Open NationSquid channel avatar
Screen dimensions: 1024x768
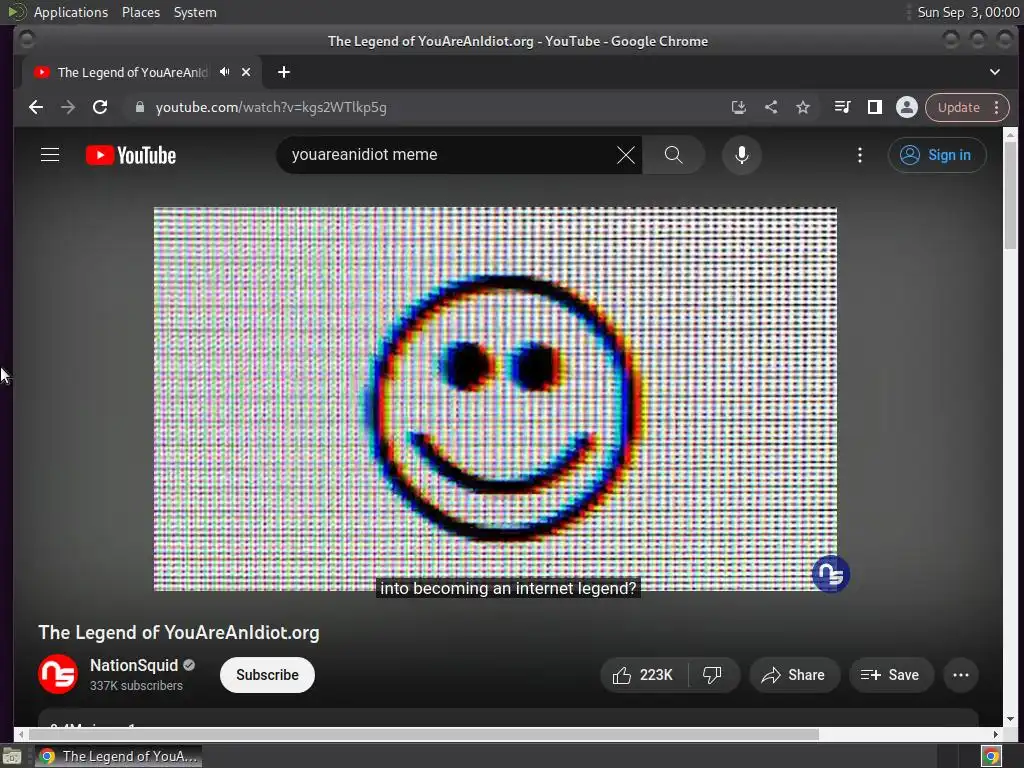(57, 674)
